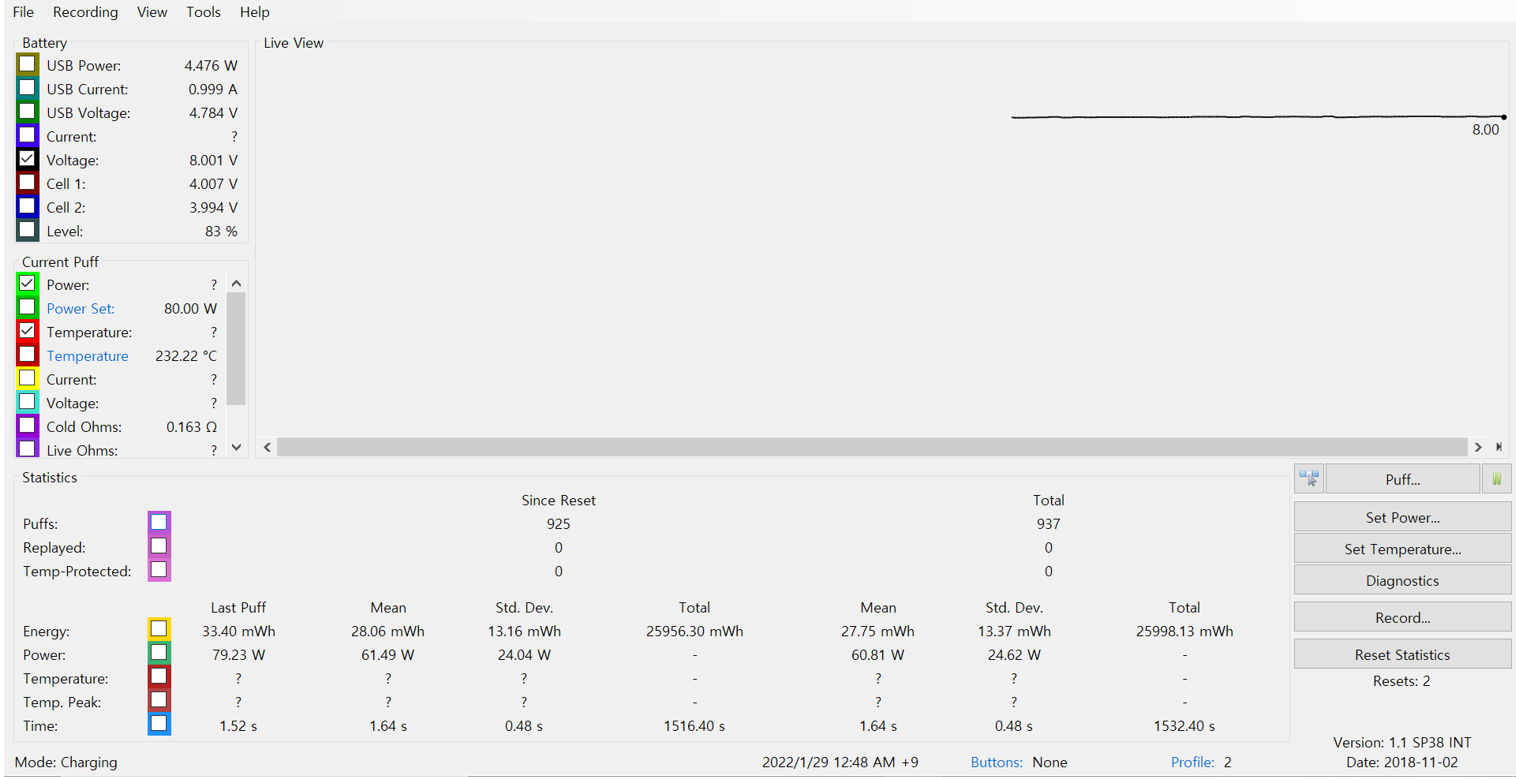The width and height of the screenshot is (1516, 777).
Task: Toggle the Cell 1 checkbox
Action: [27, 183]
